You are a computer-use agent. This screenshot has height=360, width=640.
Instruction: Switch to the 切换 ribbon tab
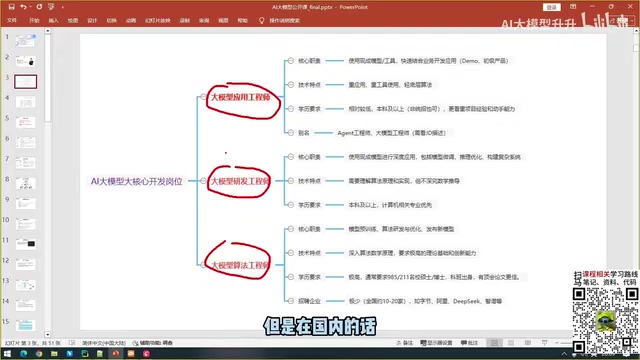[x=111, y=20]
